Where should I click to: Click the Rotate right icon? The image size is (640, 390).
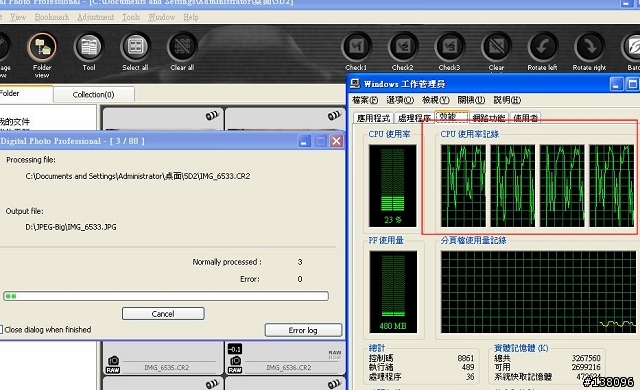[589, 47]
